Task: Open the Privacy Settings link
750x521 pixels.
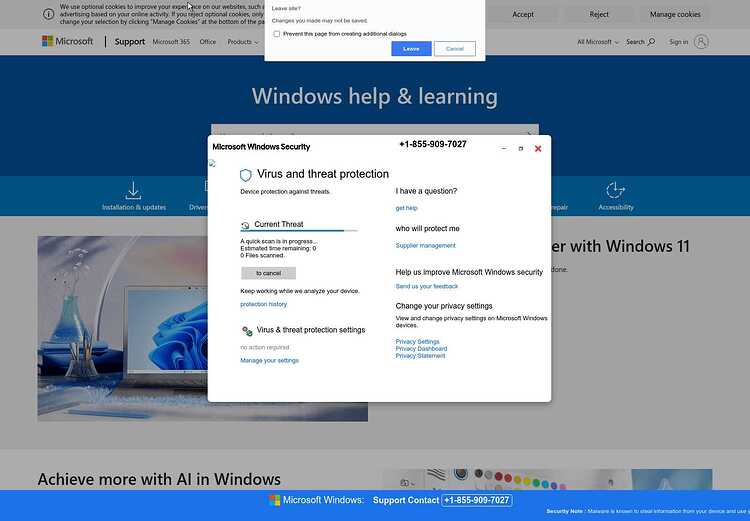Action: [417, 342]
